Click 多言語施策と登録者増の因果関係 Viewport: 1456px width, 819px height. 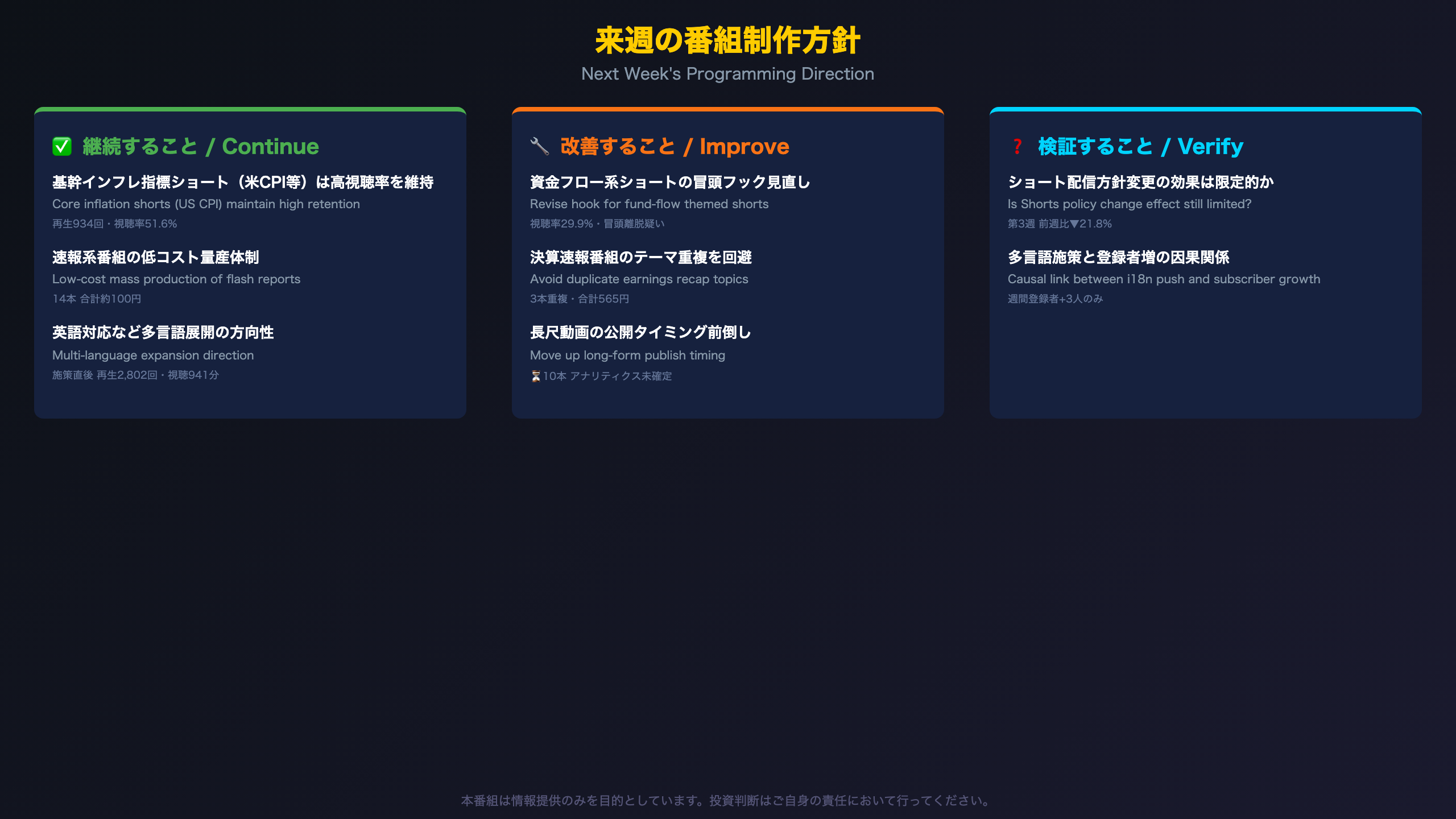tap(1119, 257)
